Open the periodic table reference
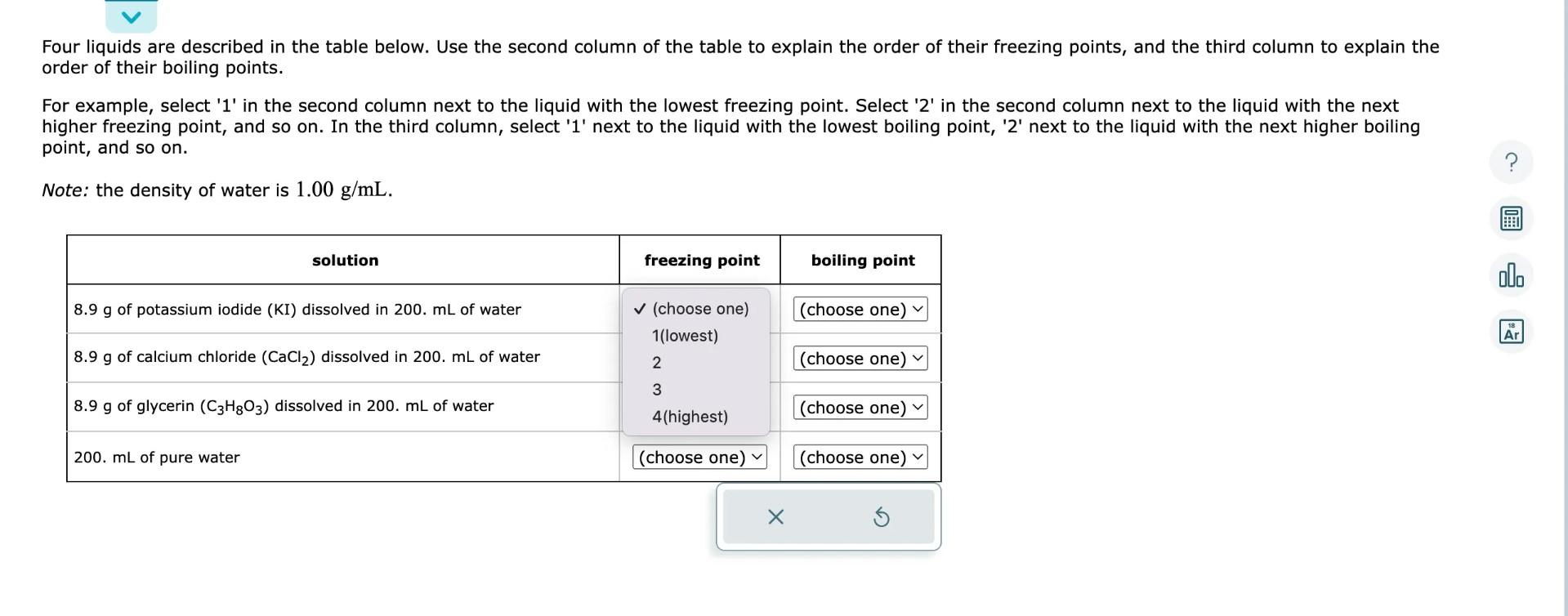This screenshot has width=1568, height=616. coord(1510,331)
